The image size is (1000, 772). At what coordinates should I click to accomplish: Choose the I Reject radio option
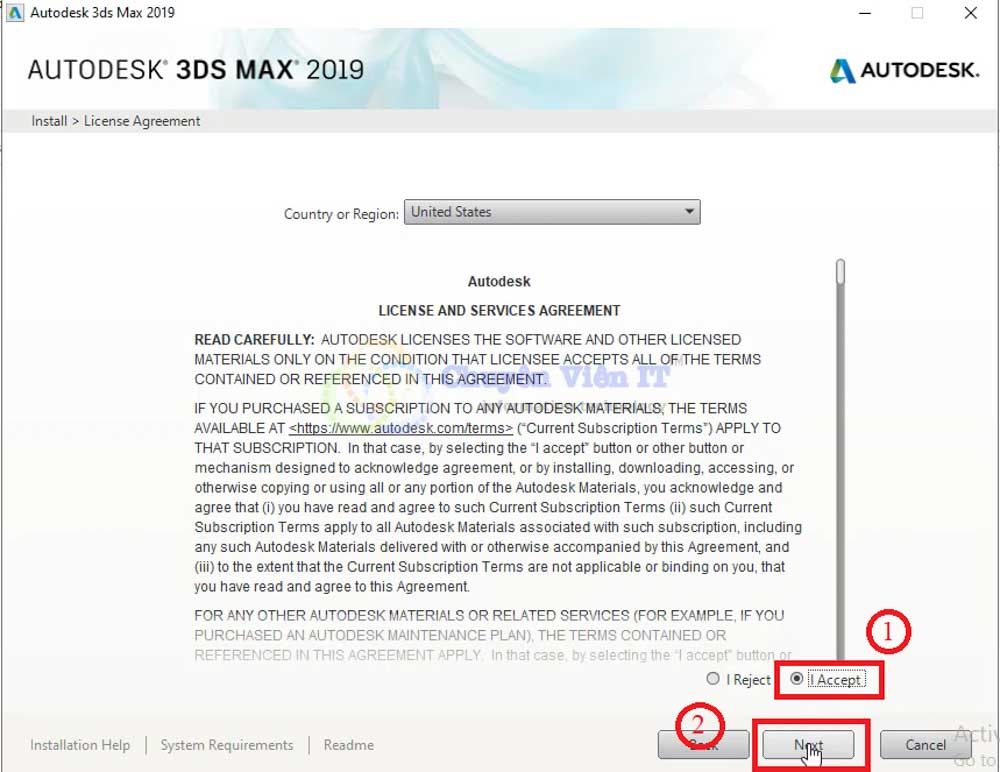pyautogui.click(x=713, y=679)
